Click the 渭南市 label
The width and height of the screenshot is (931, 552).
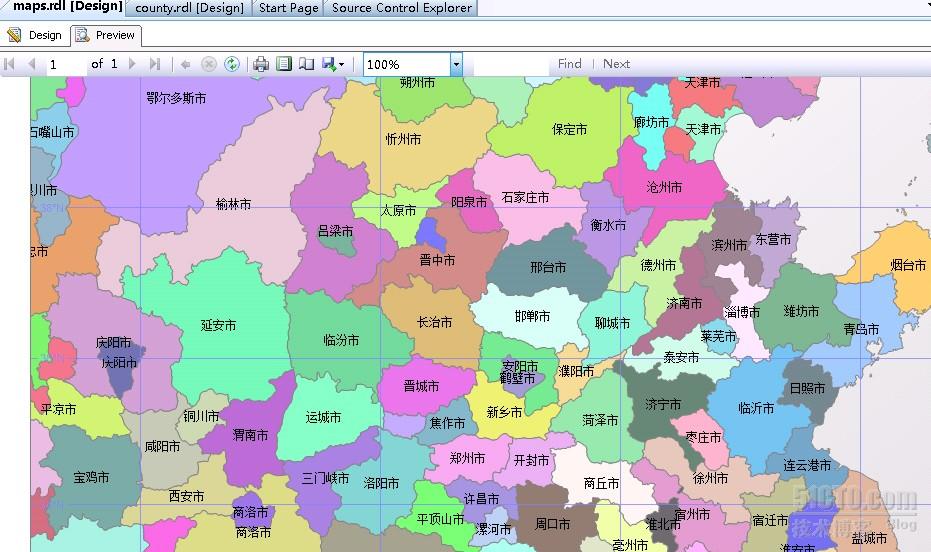250,435
